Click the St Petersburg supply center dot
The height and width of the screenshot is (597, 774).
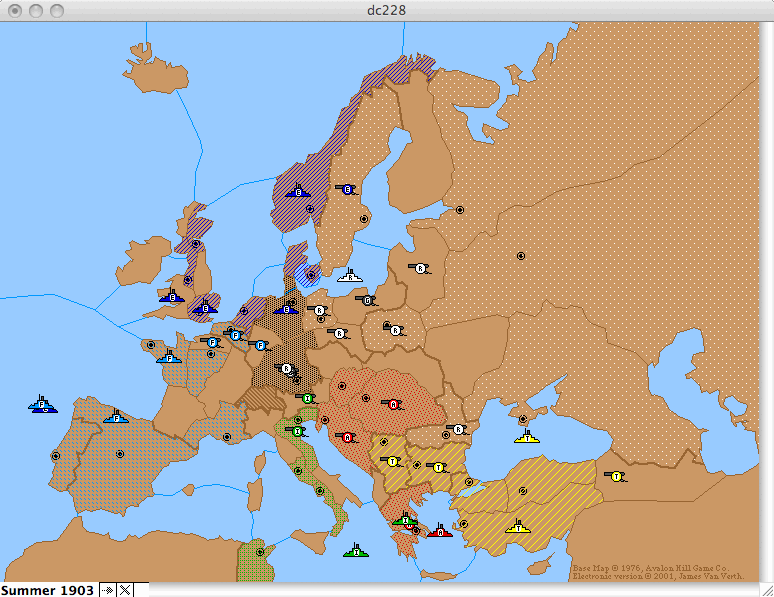click(x=460, y=210)
